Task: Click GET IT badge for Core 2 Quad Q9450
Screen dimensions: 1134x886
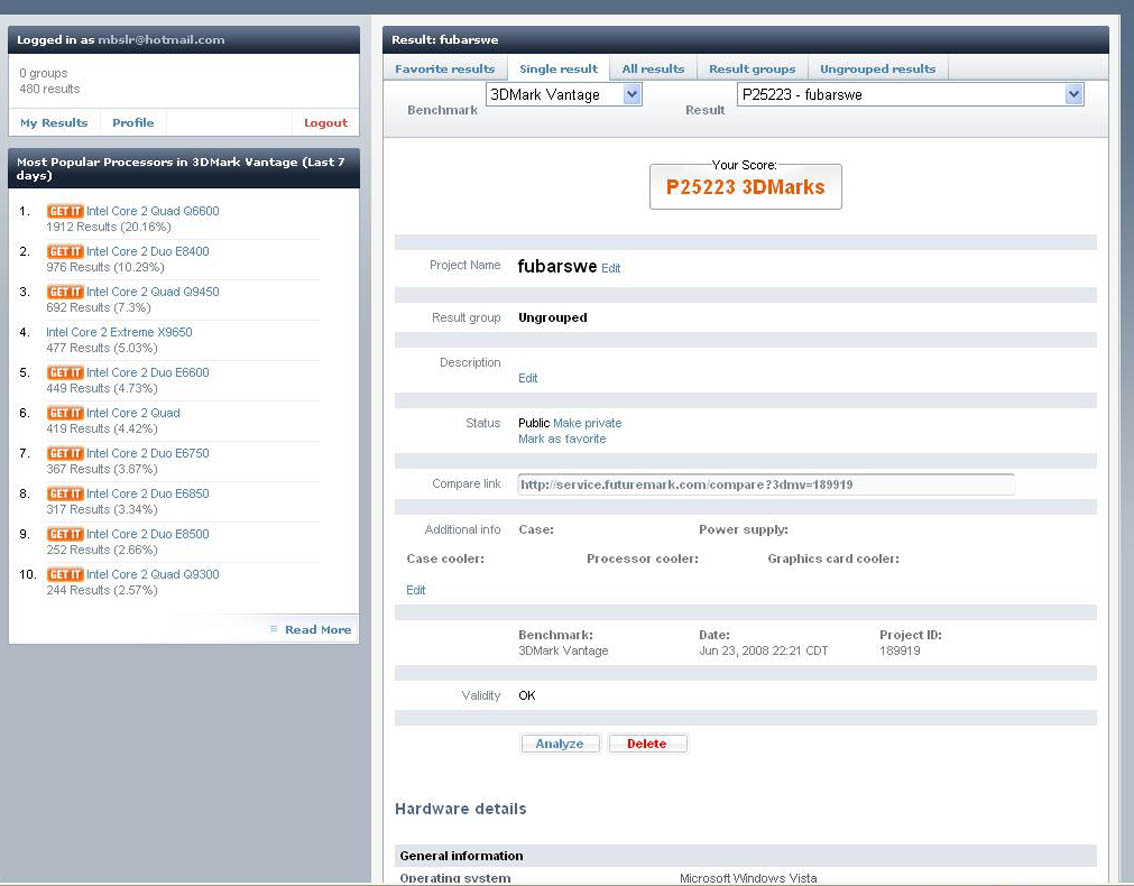Action: [65, 292]
